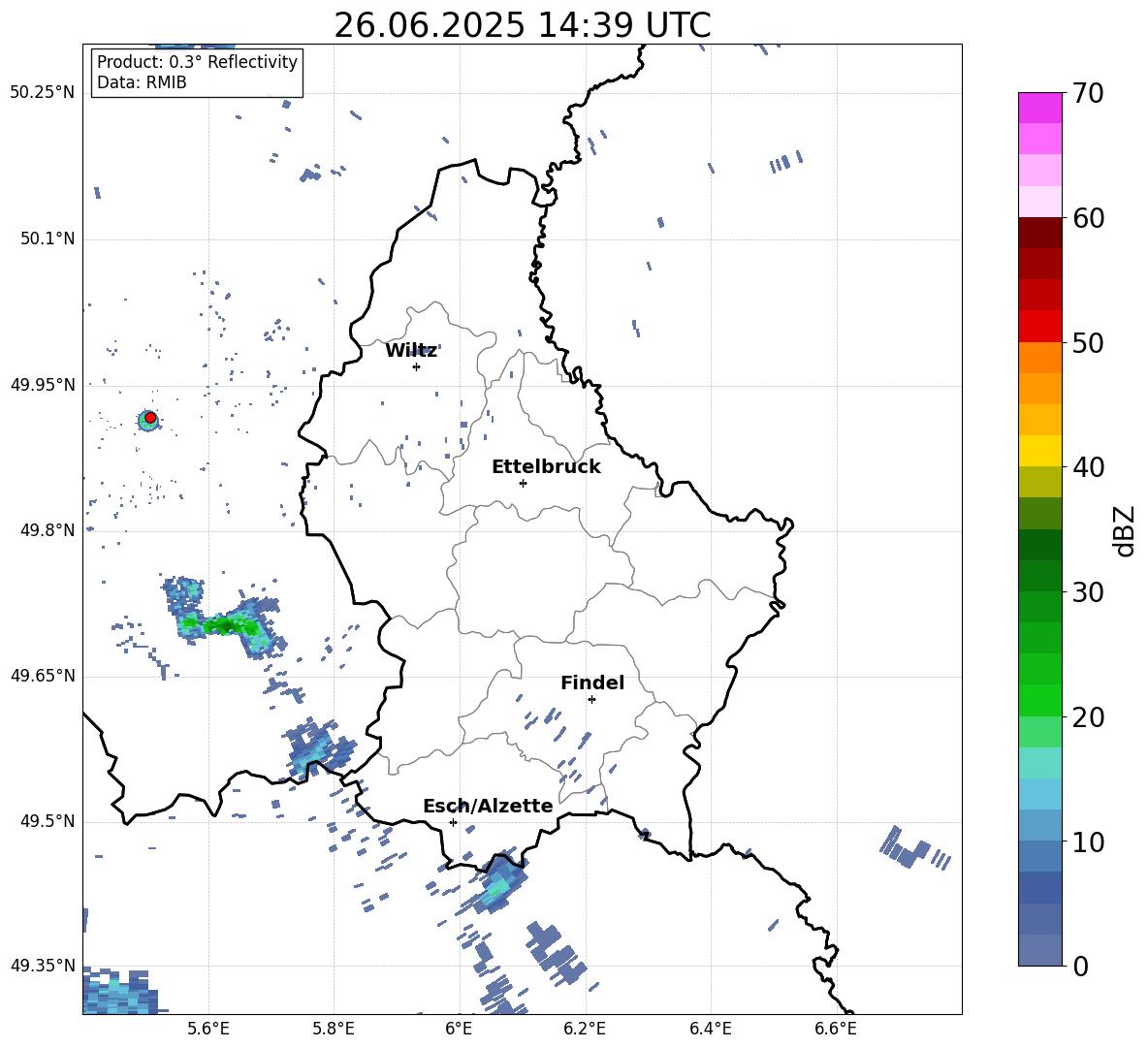Click the 10 colorbar tick value
Viewport: 1148px width, 1048px height.
tap(1088, 842)
